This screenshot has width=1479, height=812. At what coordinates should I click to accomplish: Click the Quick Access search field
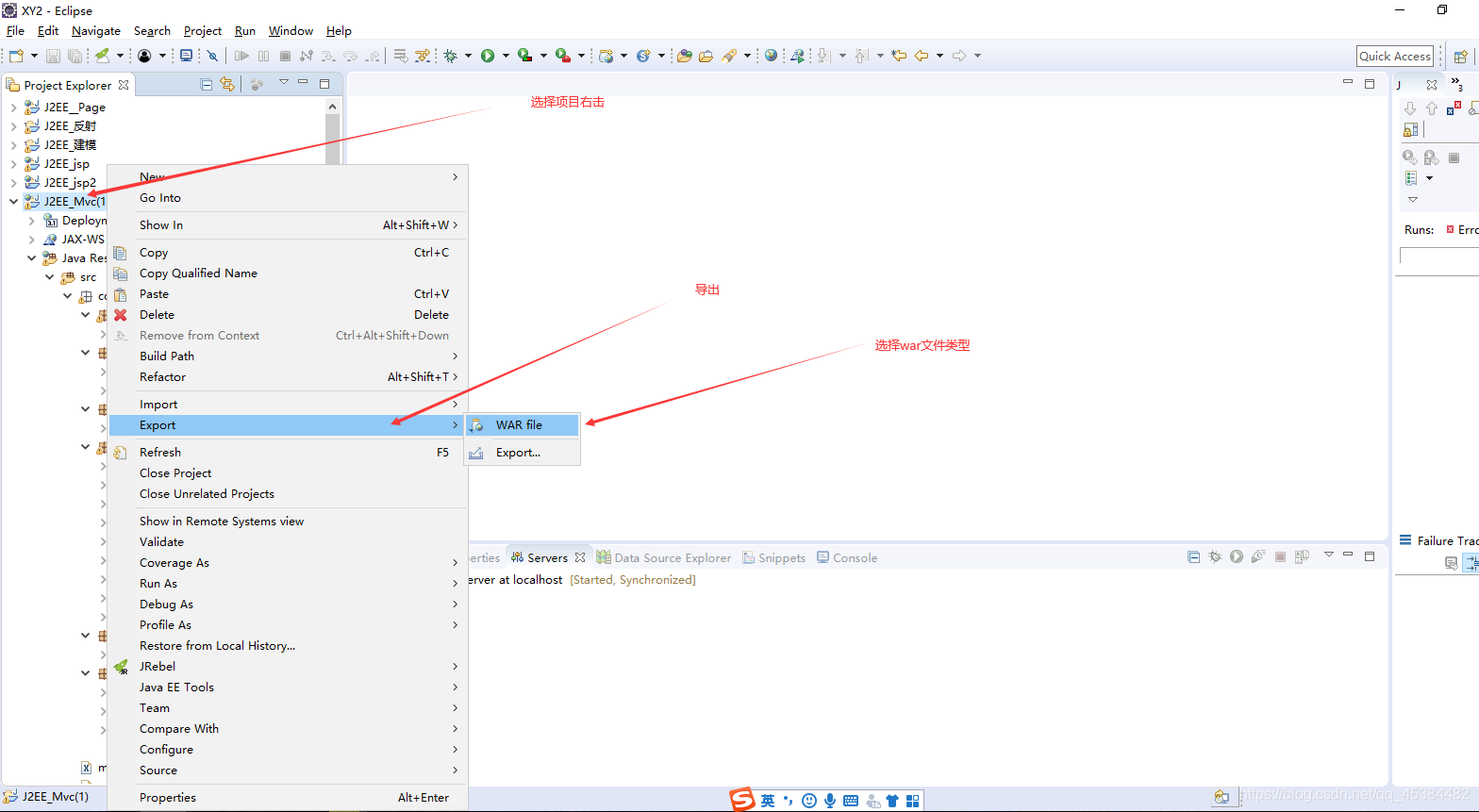(1395, 56)
